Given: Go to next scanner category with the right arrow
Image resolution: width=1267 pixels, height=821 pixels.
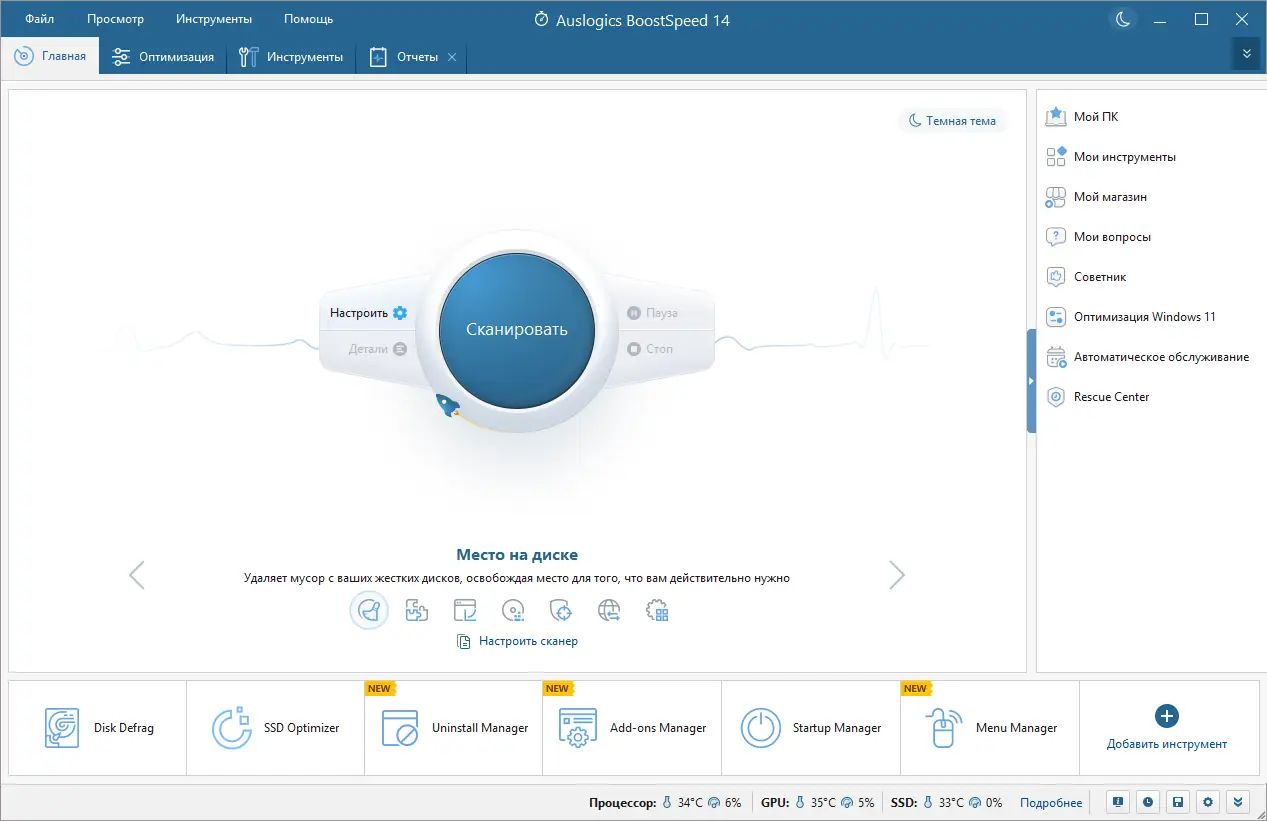Looking at the screenshot, I should tap(897, 575).
